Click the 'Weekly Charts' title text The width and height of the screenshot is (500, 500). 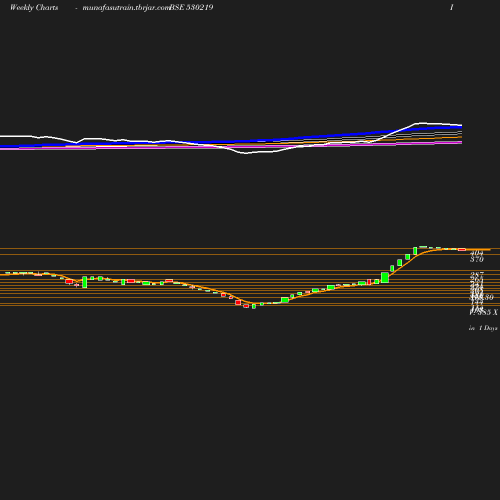34,7
